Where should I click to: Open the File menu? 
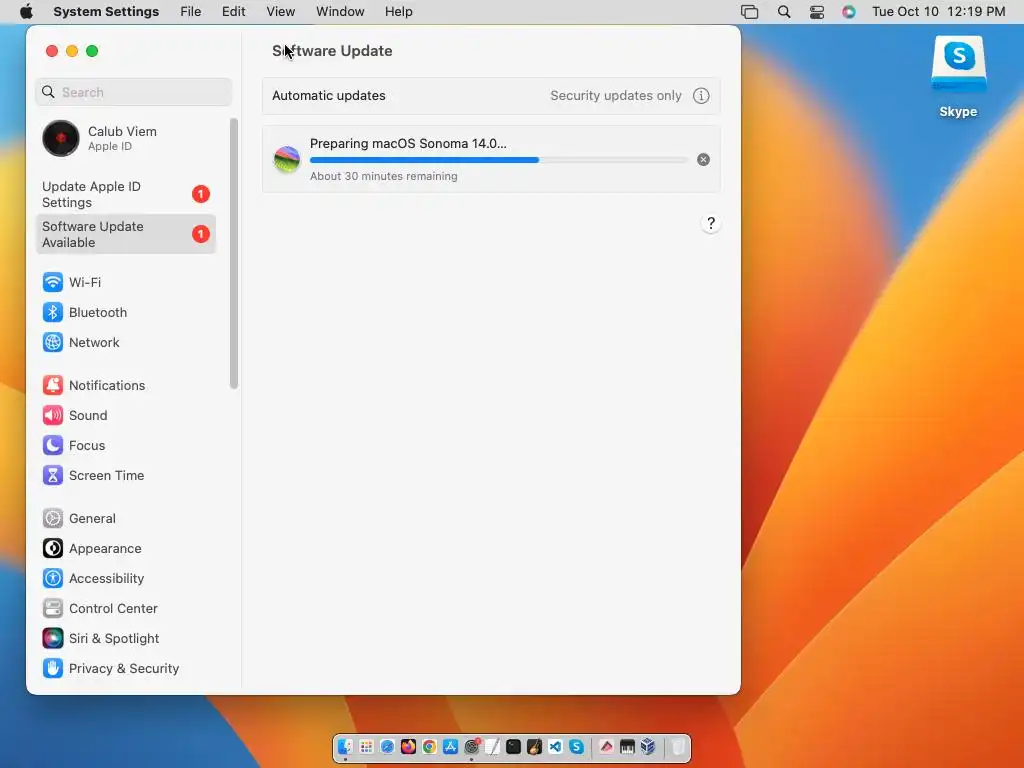(191, 12)
